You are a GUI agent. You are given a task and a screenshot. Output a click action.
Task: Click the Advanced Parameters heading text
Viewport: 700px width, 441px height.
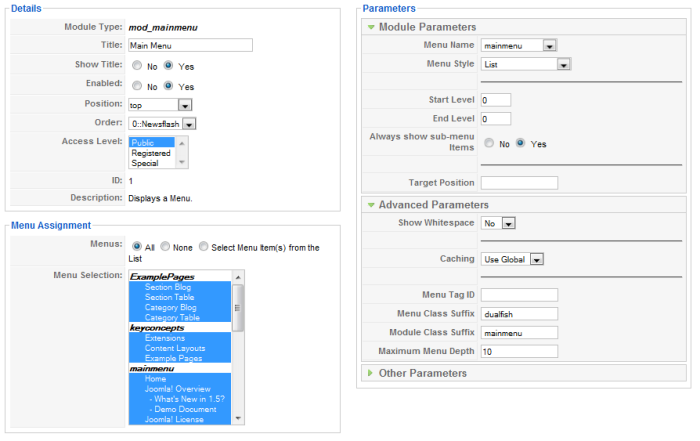pyautogui.click(x=433, y=205)
